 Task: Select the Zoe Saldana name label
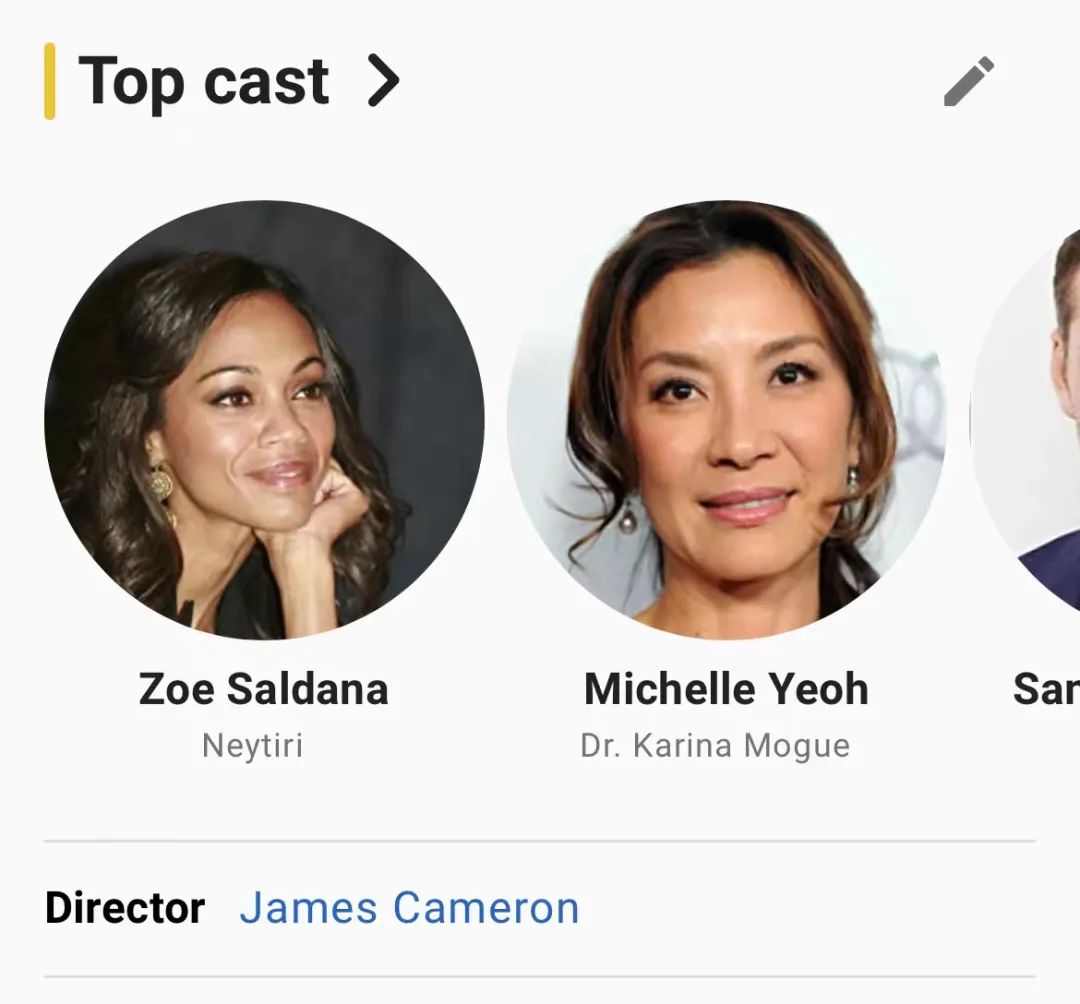263,689
